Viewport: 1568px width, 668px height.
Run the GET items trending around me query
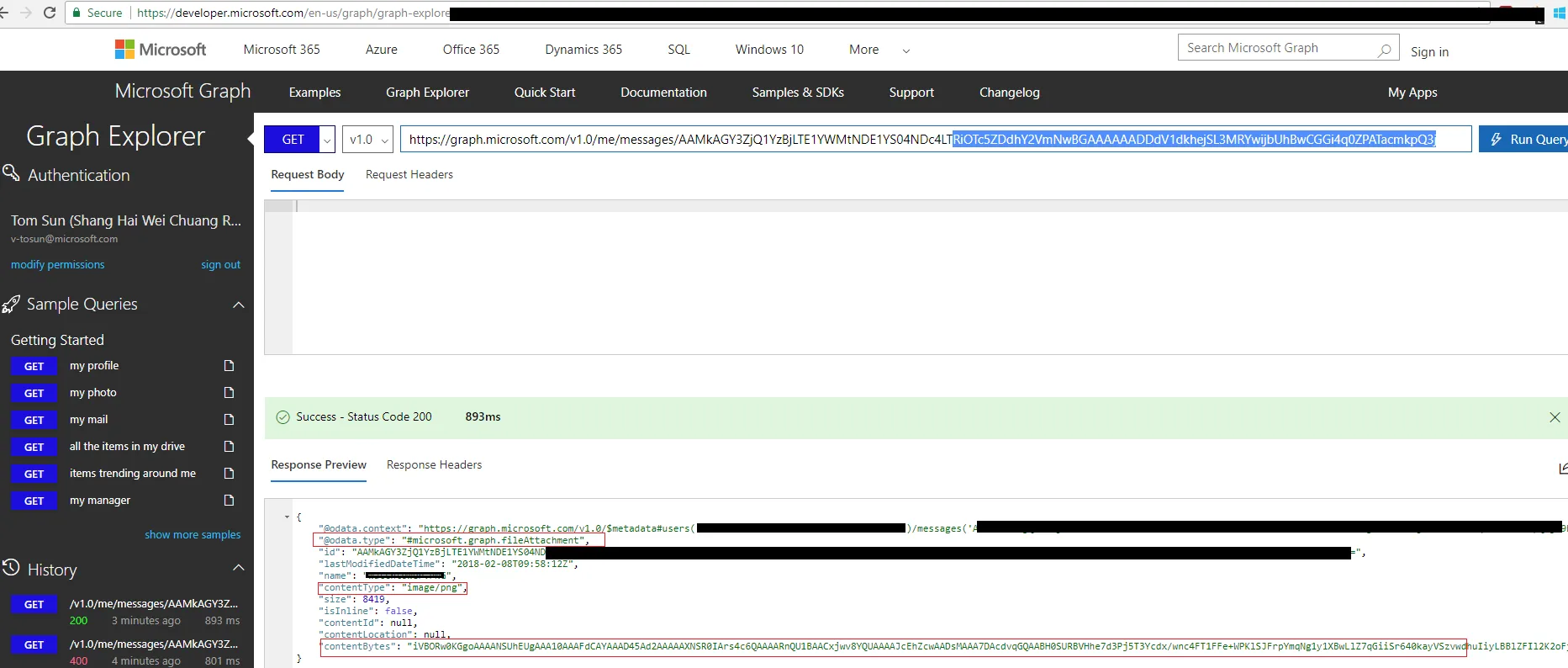[x=34, y=474]
